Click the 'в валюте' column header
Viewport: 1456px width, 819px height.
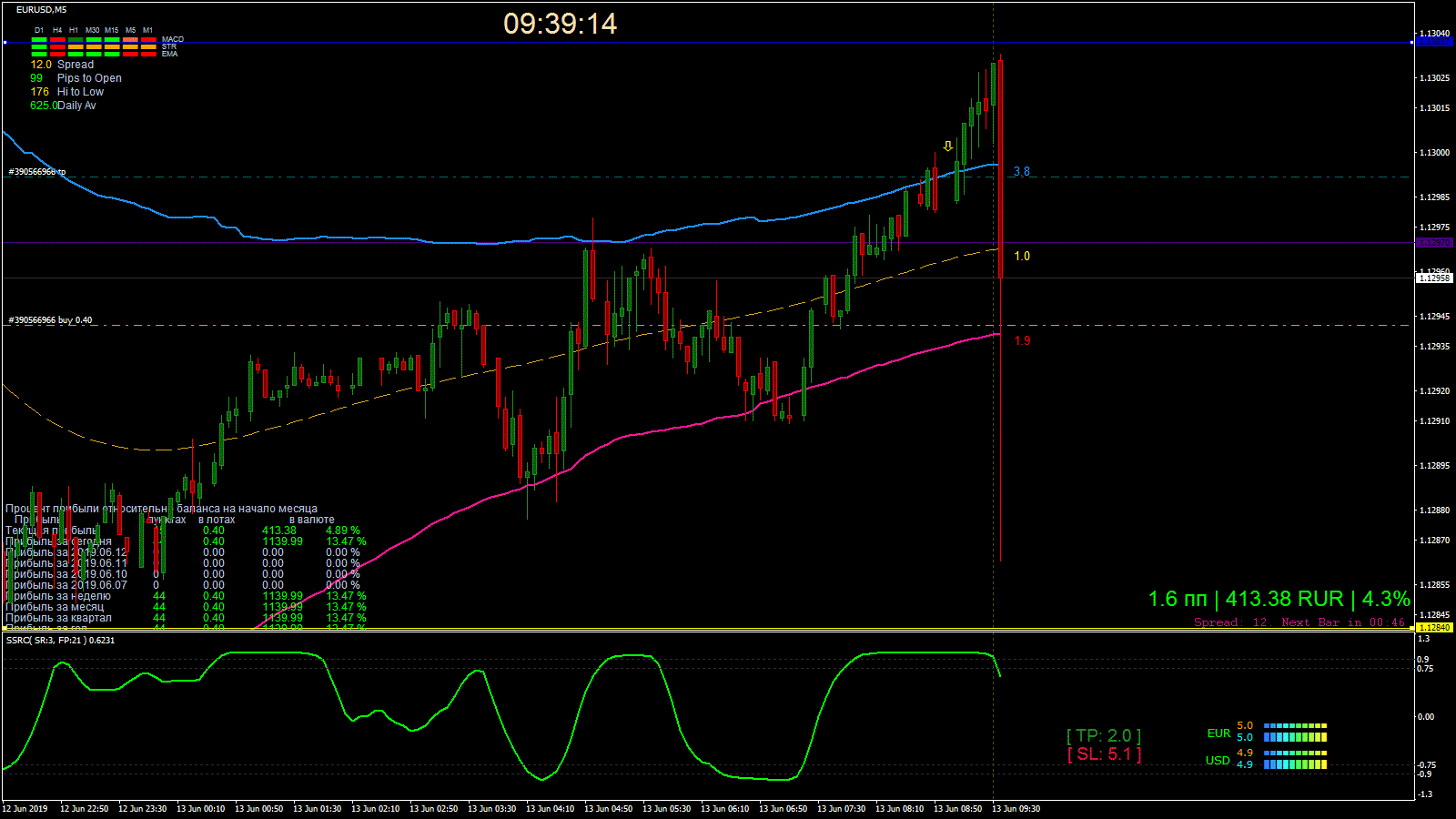click(311, 520)
